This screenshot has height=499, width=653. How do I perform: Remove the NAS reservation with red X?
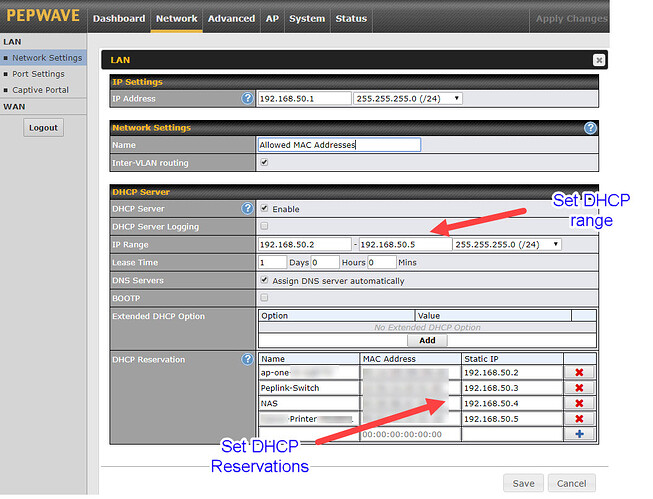coord(579,403)
